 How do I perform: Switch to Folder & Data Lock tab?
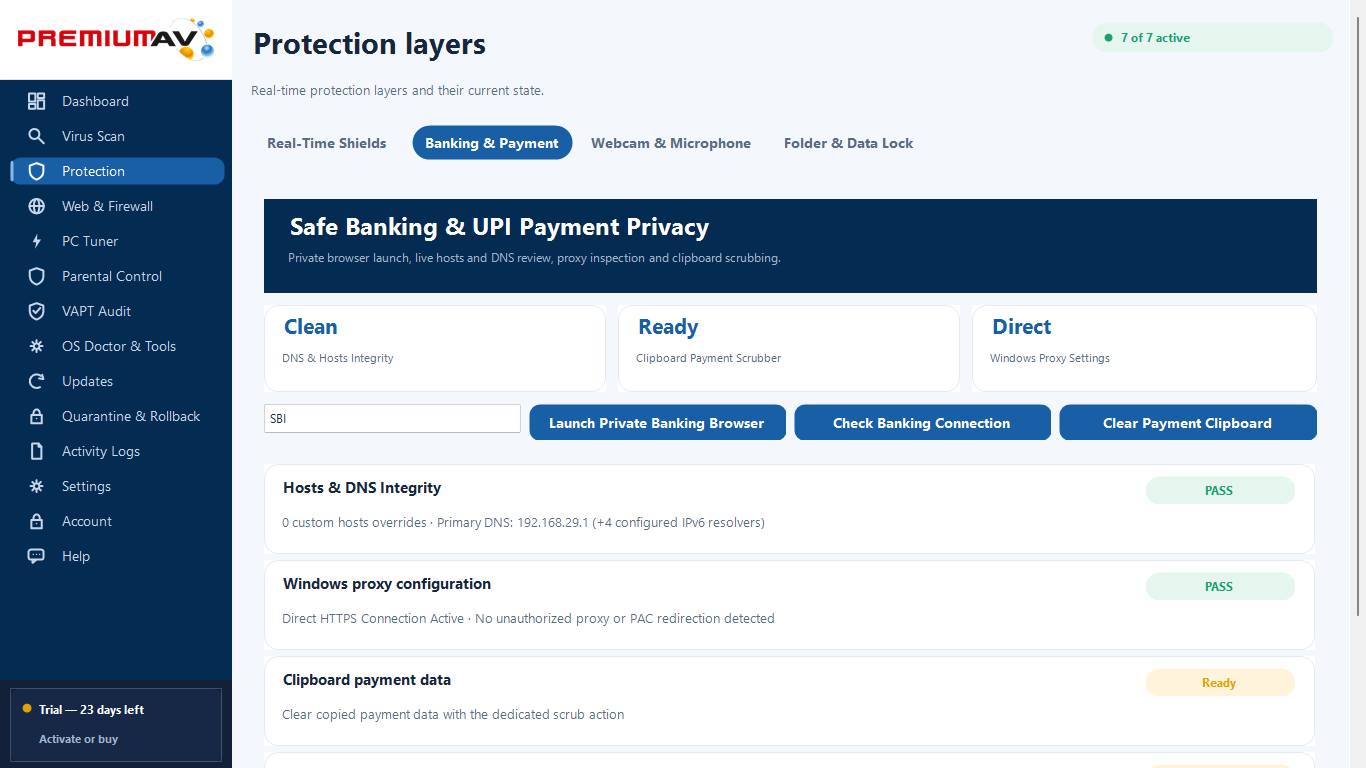pos(848,143)
